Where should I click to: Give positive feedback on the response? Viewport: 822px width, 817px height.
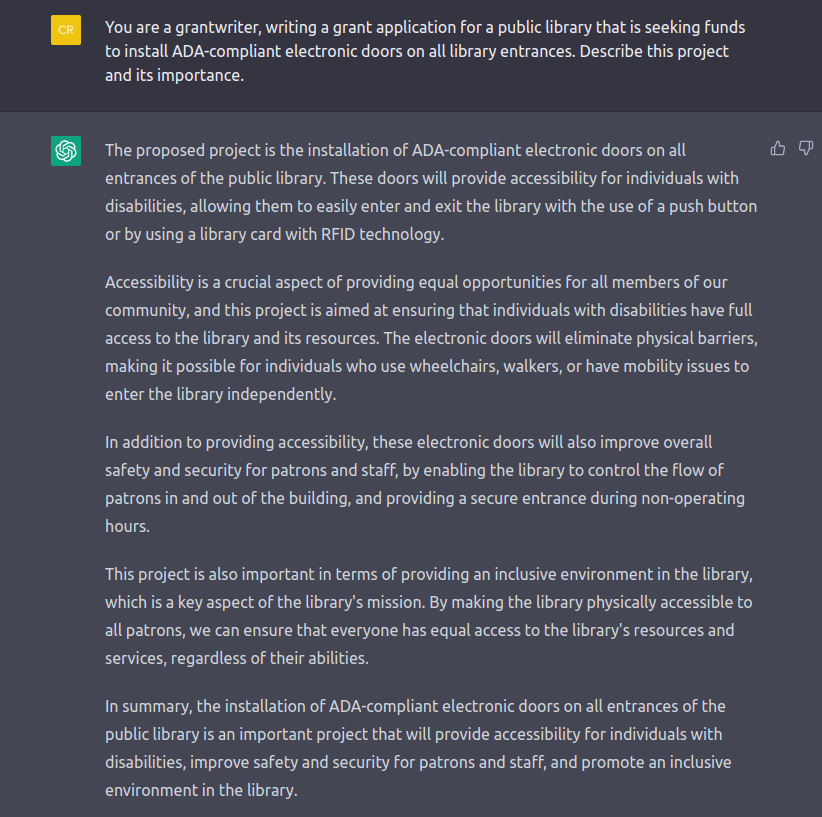(x=778, y=148)
